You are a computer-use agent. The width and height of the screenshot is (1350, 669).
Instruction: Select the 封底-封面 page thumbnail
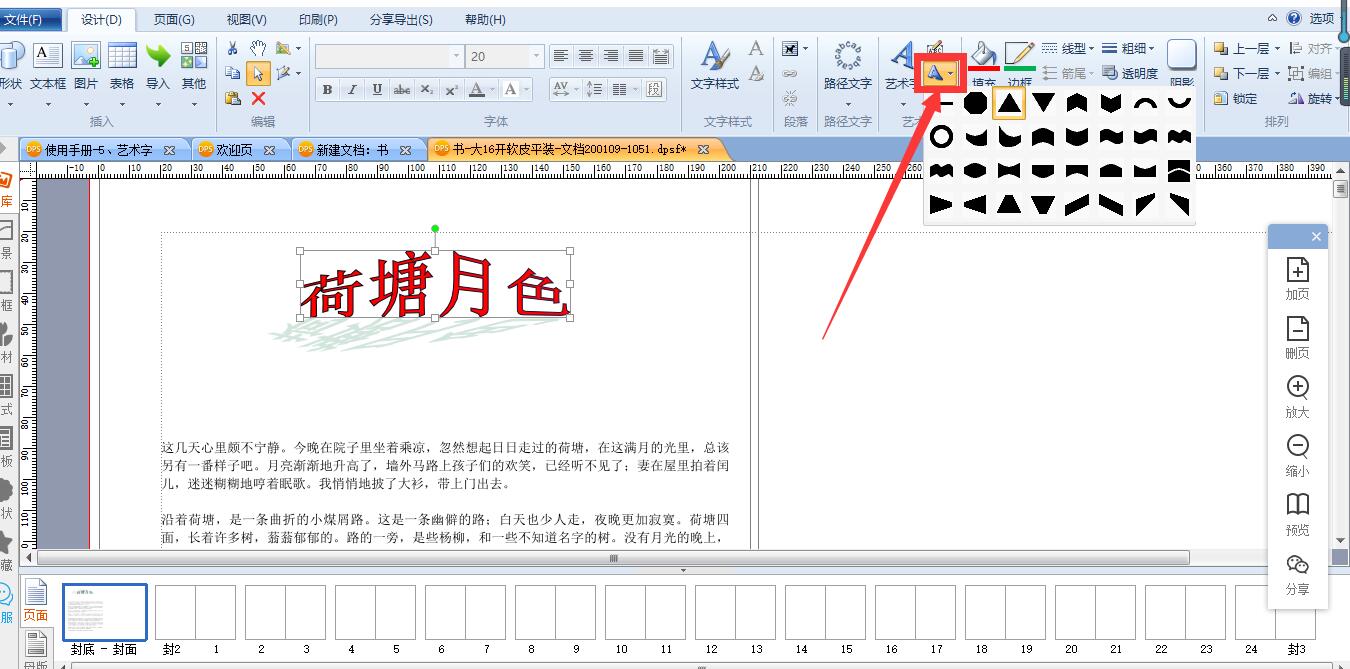(x=105, y=612)
